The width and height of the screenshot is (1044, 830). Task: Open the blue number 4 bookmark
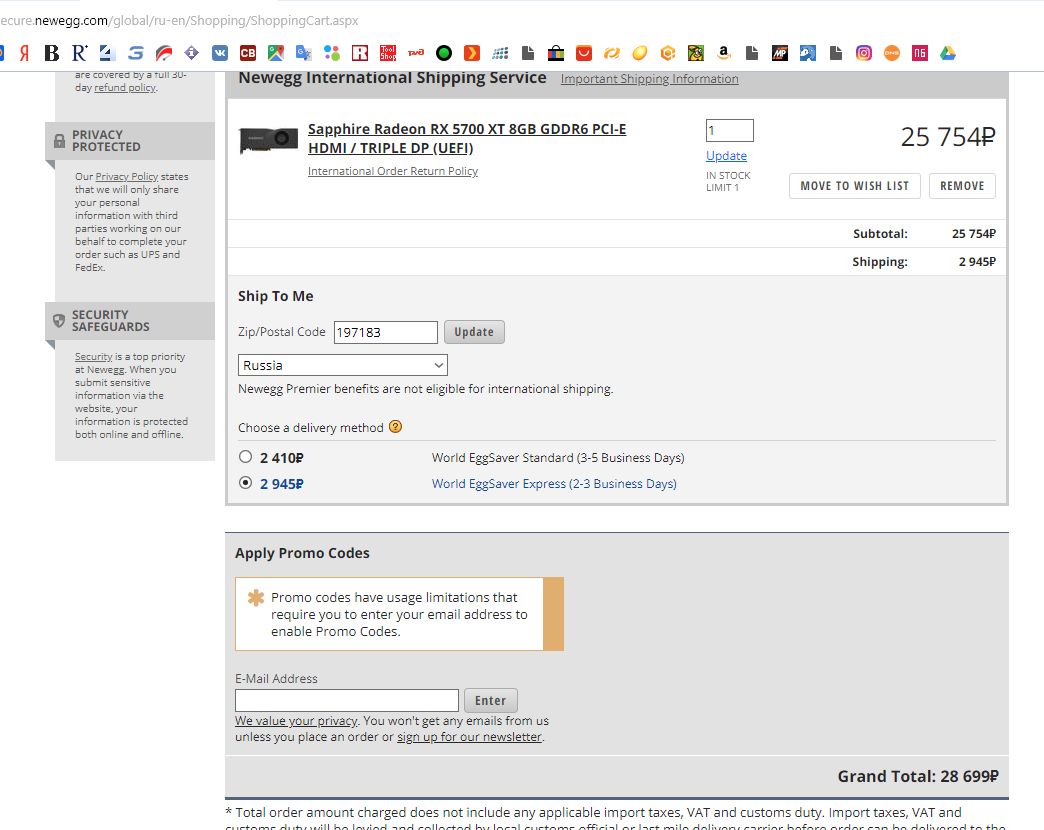click(107, 53)
